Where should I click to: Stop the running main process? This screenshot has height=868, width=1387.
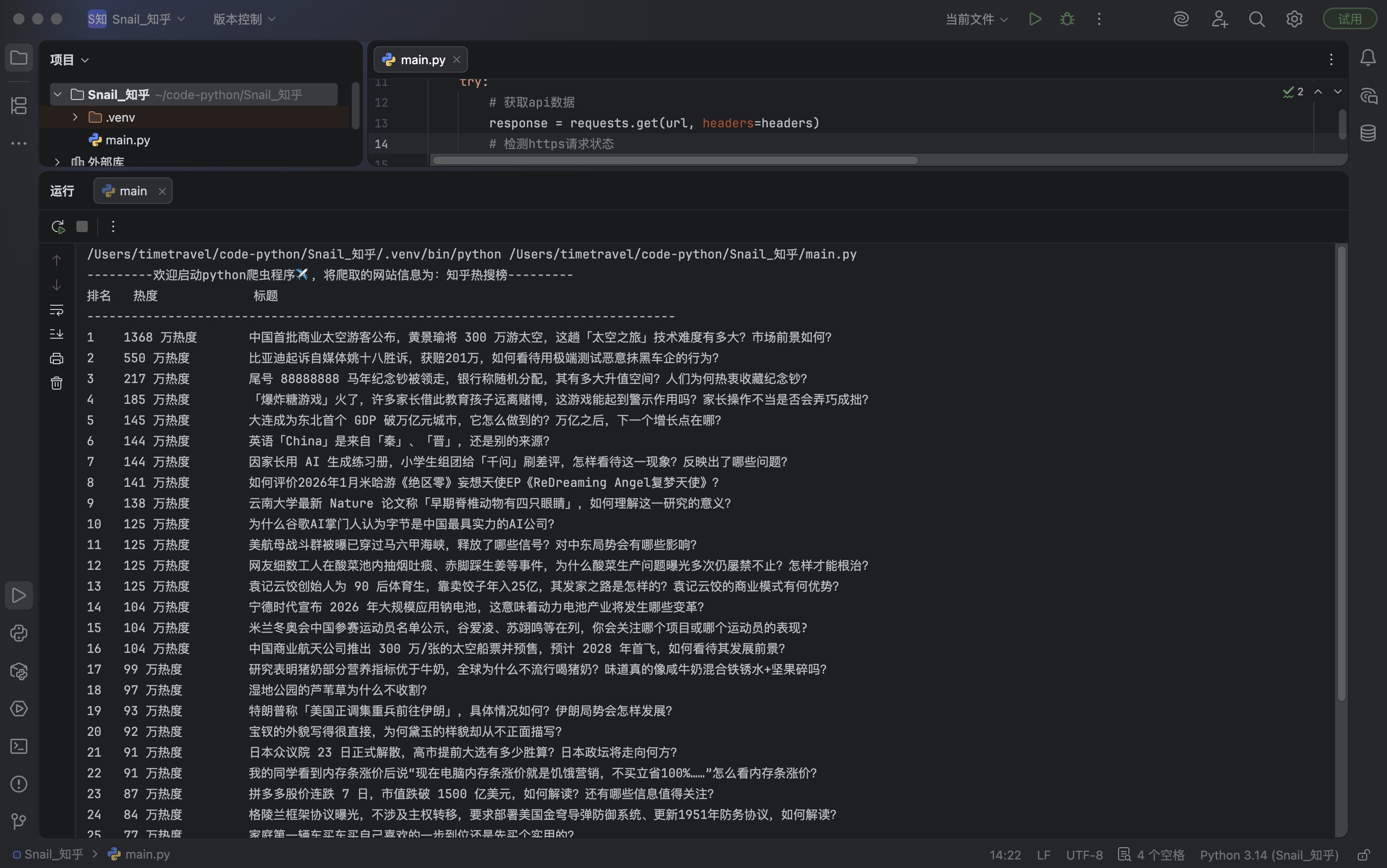pos(82,227)
